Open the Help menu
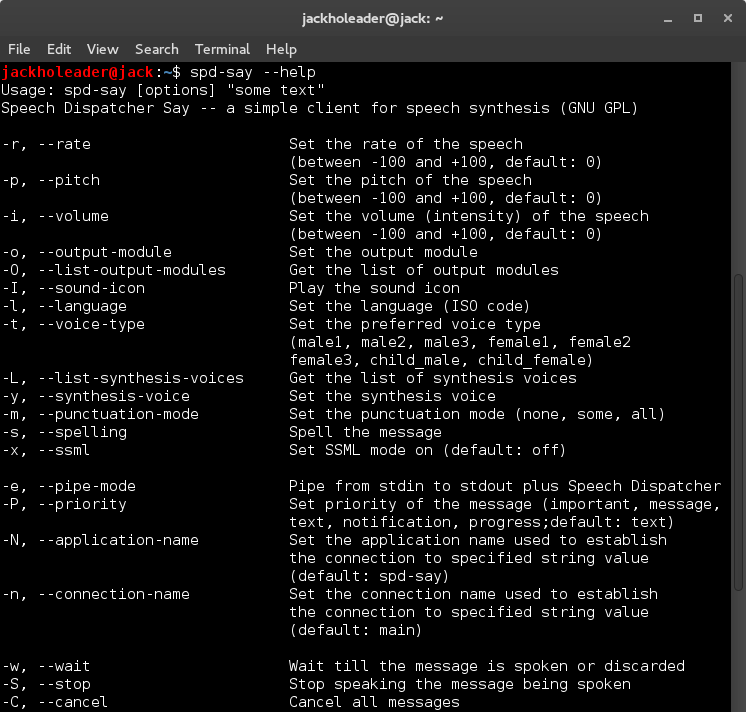 tap(281, 49)
